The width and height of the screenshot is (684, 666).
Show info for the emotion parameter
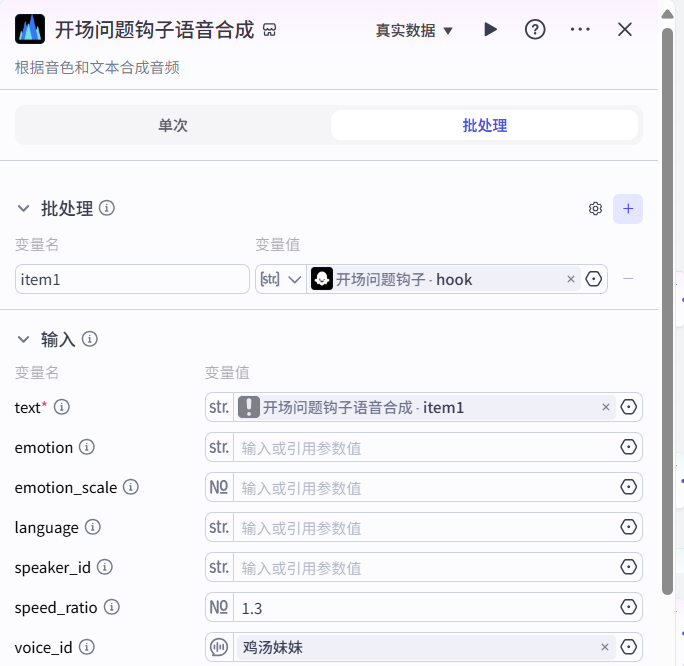pyautogui.click(x=86, y=447)
